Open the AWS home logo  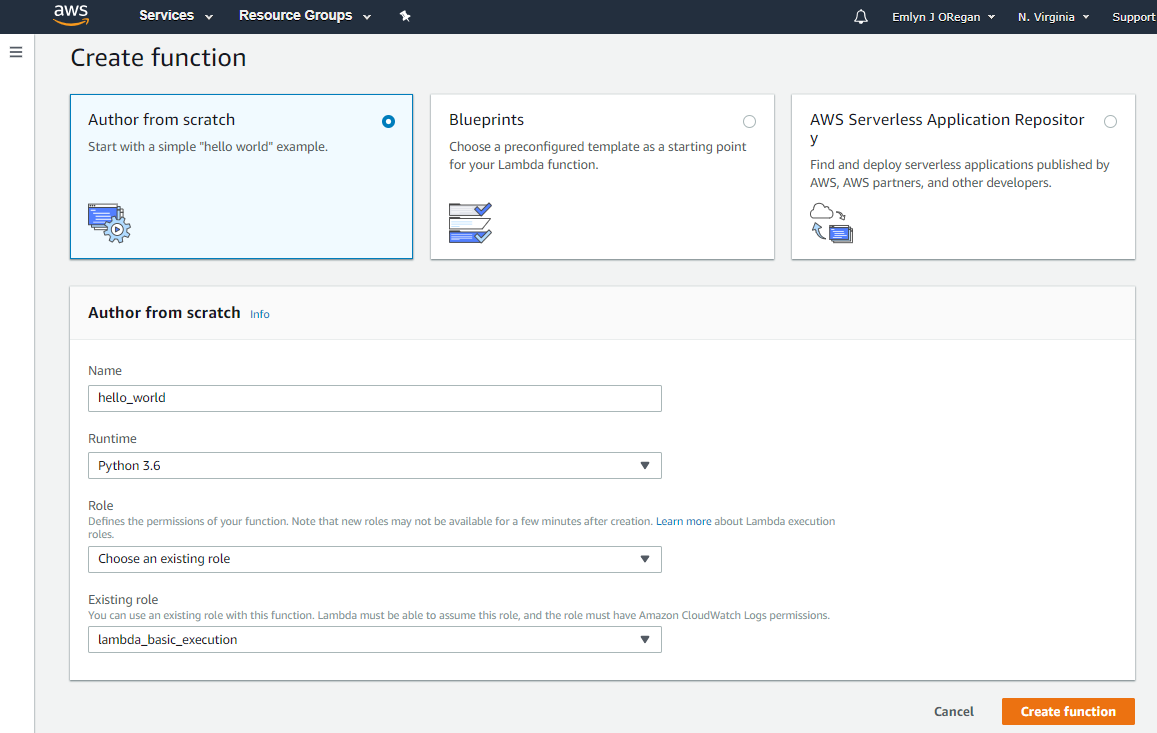point(71,15)
